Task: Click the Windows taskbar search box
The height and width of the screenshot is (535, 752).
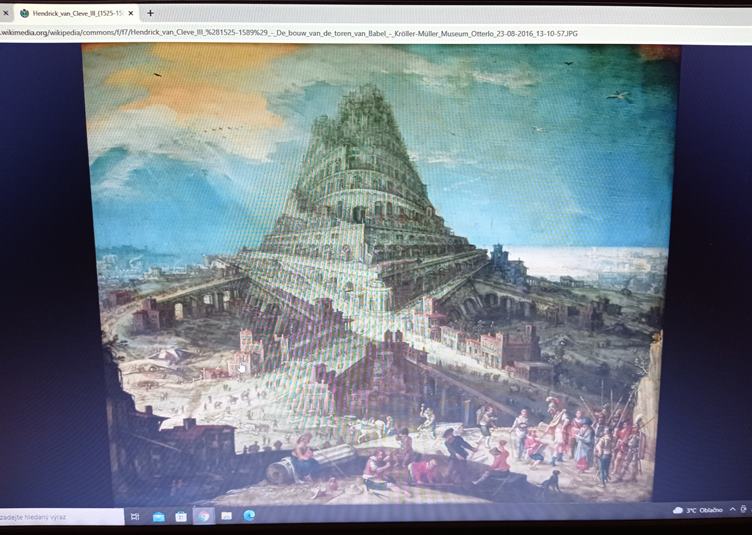Action: click(61, 517)
